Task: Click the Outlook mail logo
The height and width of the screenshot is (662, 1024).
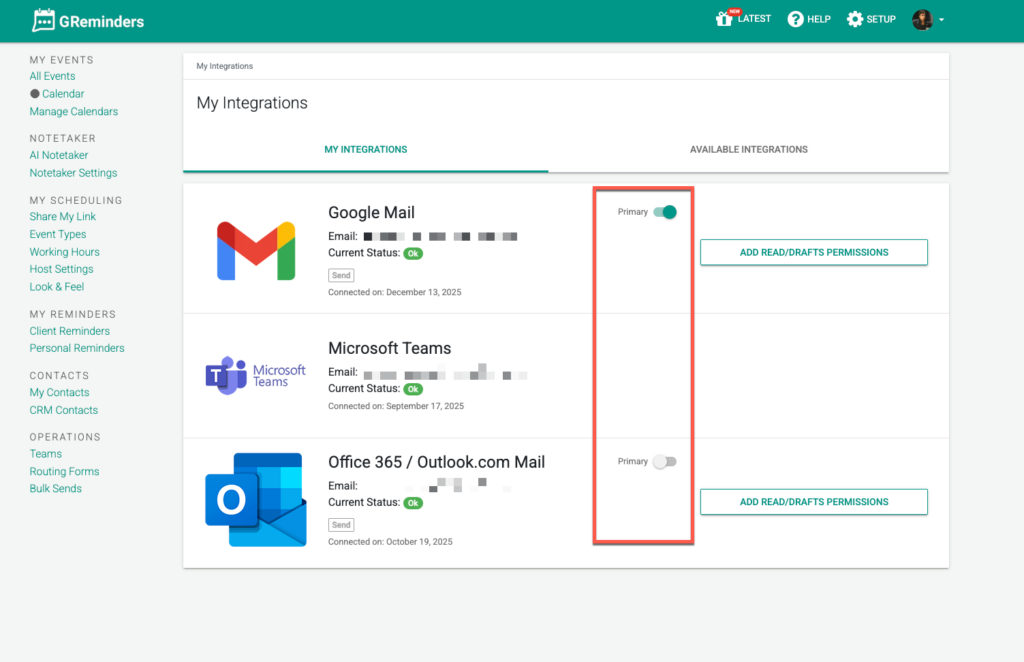Action: point(256,499)
